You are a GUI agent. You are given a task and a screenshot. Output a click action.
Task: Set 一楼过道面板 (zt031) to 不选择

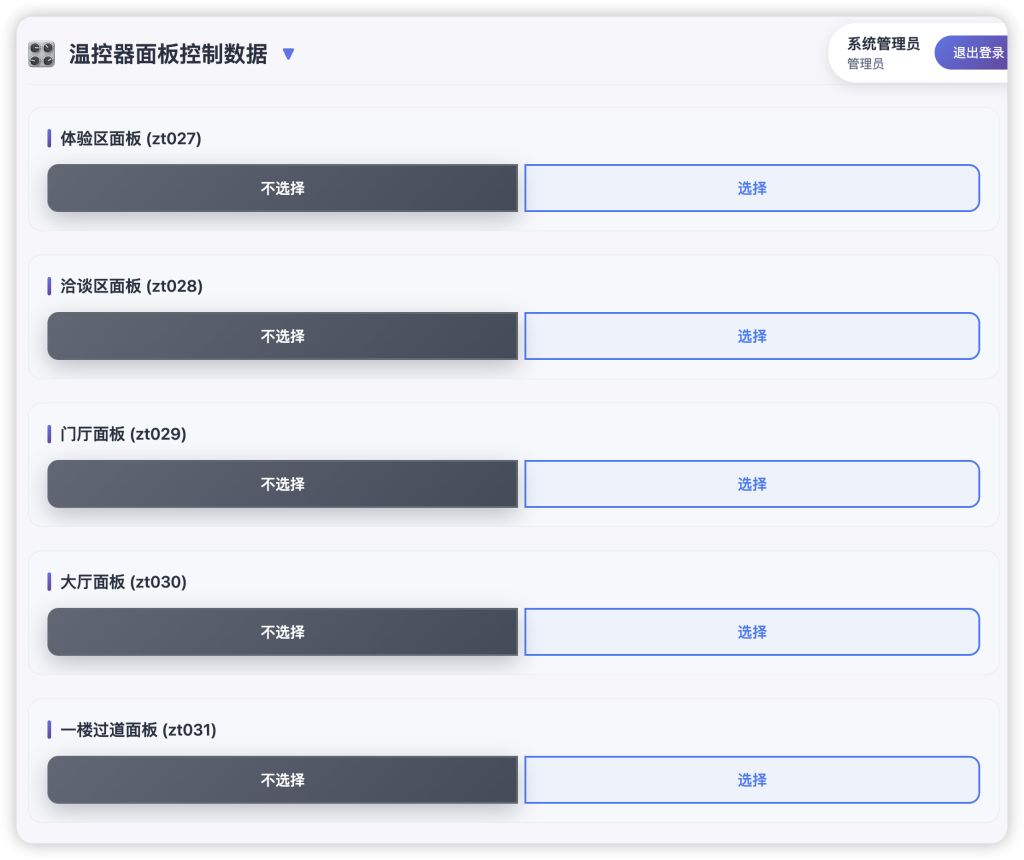point(282,780)
